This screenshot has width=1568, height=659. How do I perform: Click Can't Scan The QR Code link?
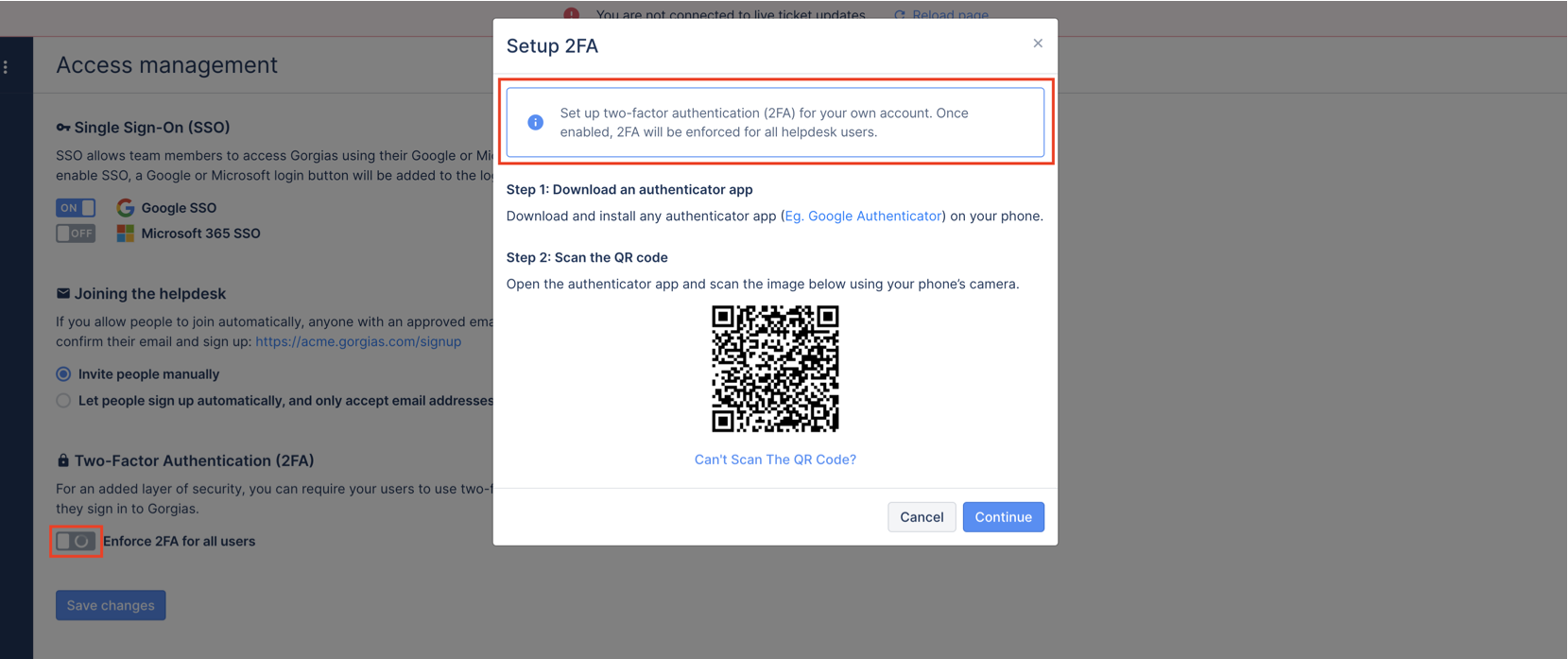tap(775, 460)
